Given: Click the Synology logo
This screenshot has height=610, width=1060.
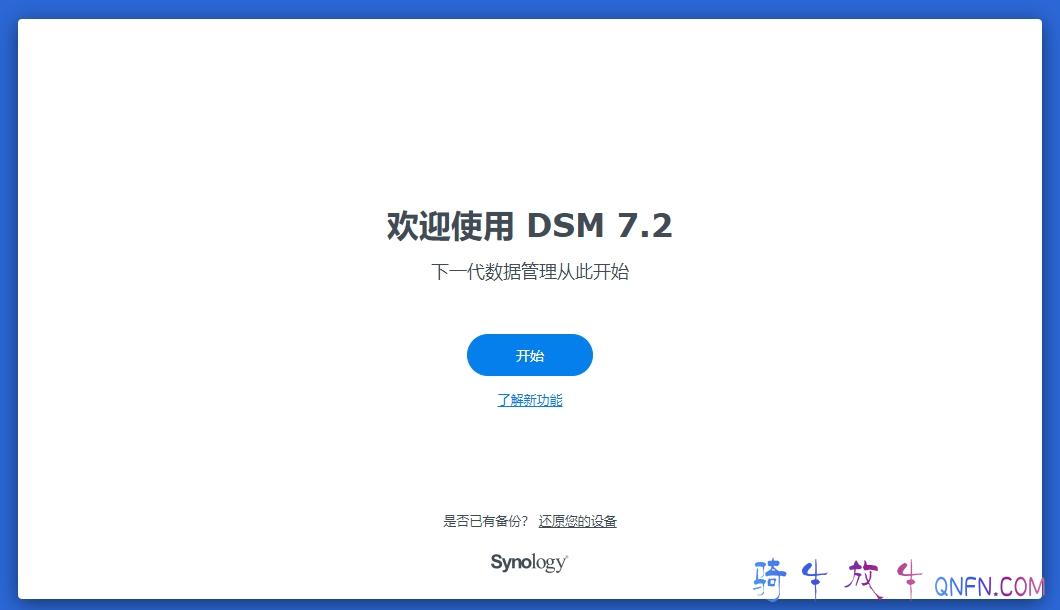Looking at the screenshot, I should point(529,563).
